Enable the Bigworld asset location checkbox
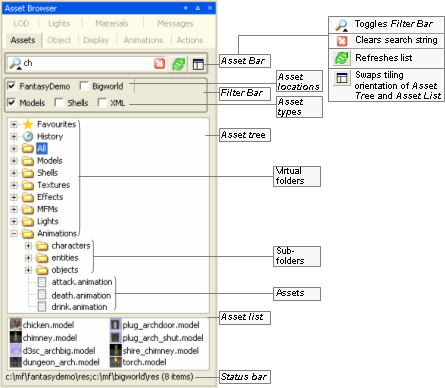Screen dimensions: 445x388 [84, 86]
